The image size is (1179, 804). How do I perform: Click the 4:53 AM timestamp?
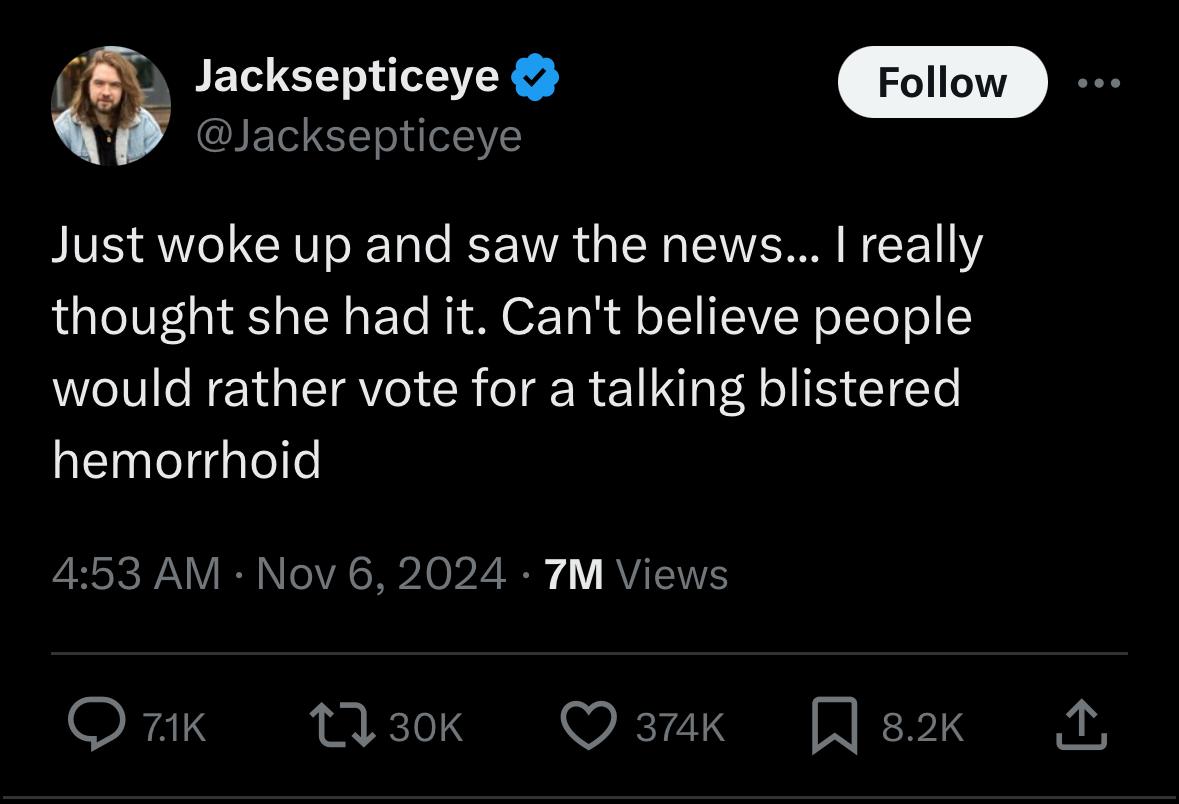136,573
